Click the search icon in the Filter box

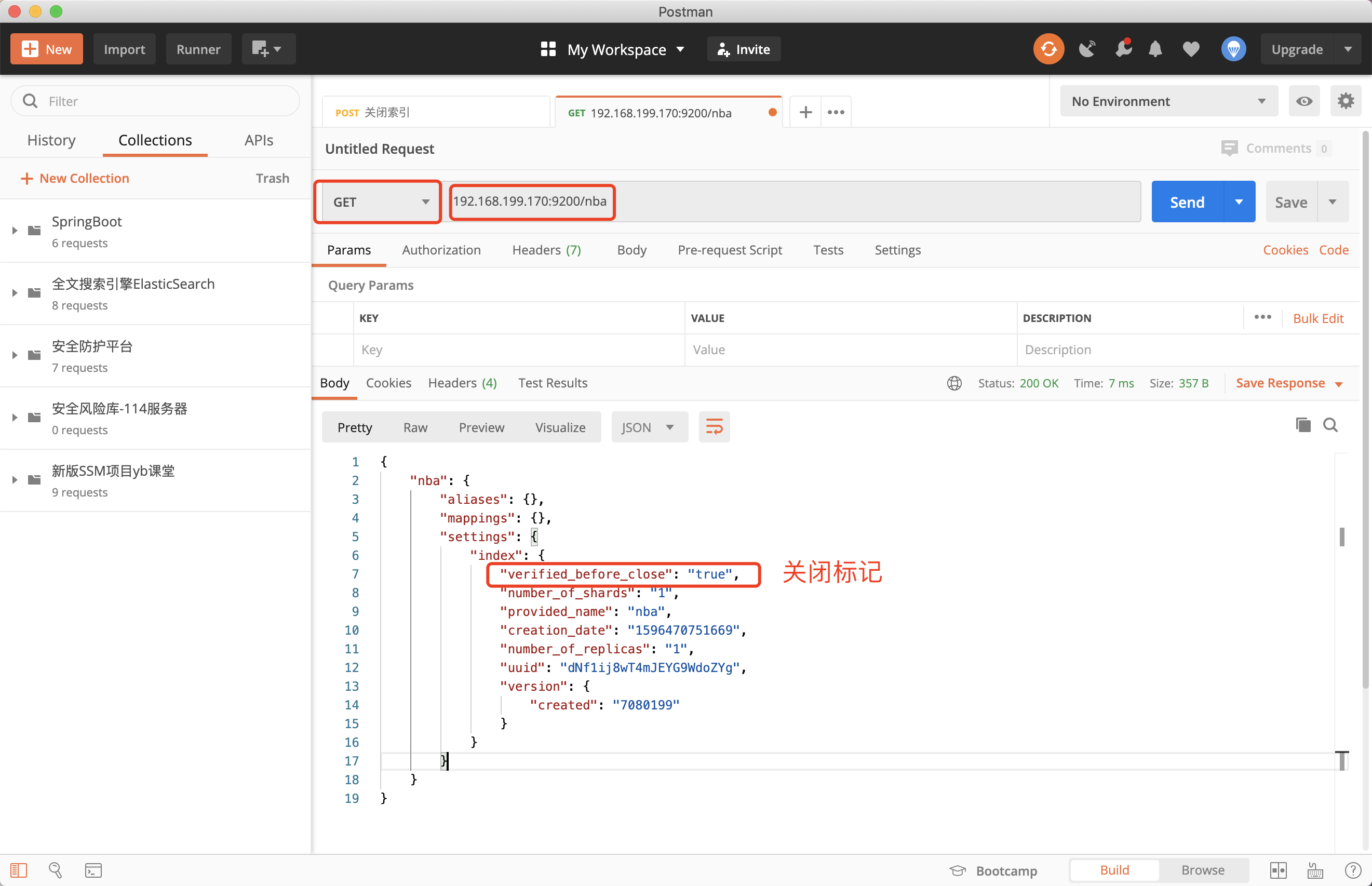click(30, 101)
